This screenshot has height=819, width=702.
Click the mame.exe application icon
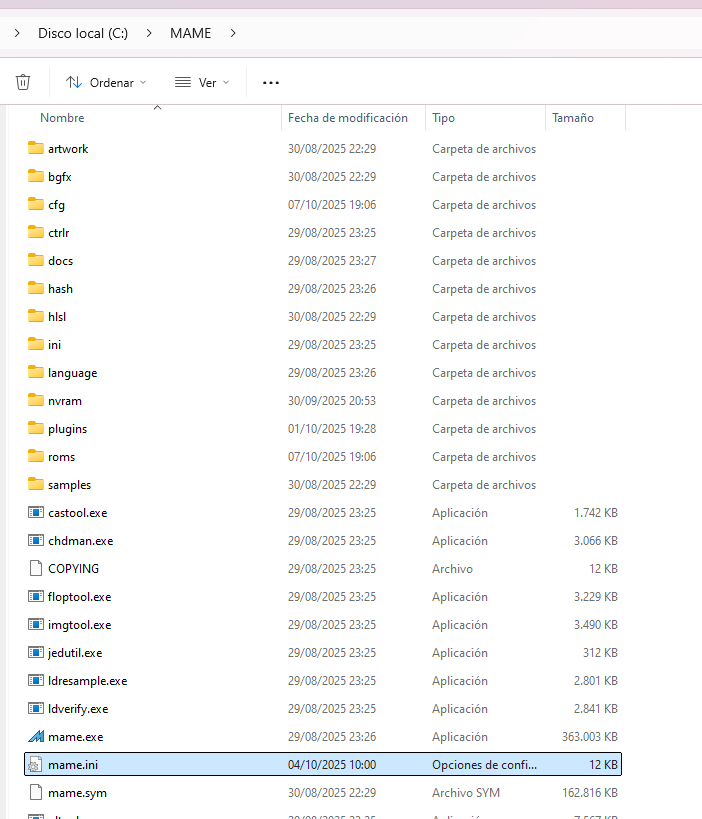pos(36,737)
